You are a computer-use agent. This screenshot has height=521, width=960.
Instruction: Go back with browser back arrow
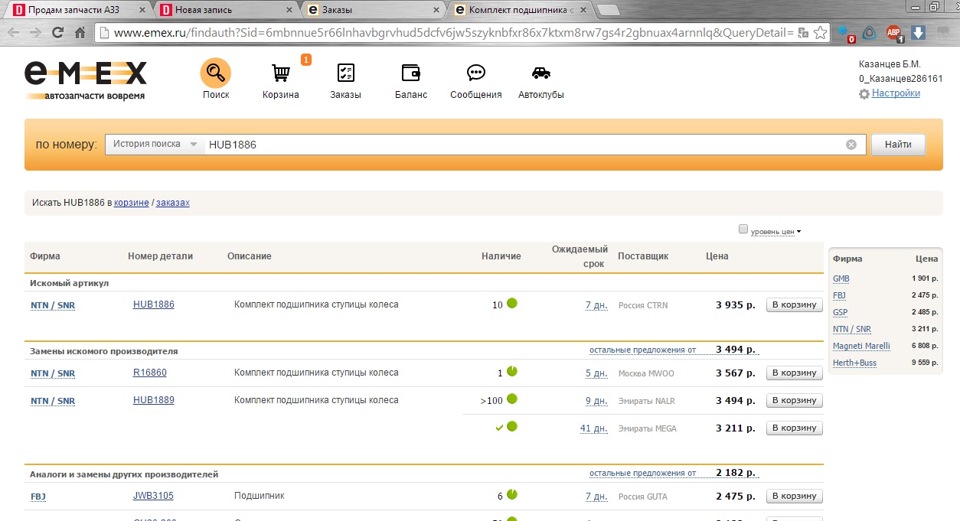click(x=13, y=32)
